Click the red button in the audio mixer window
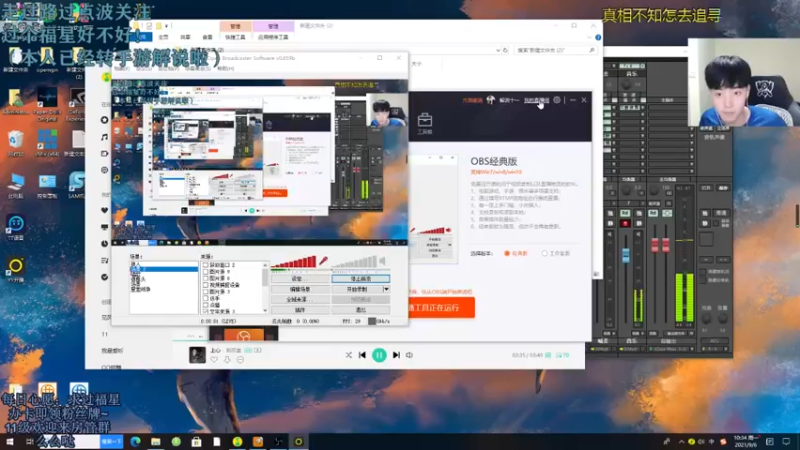Screen dimensions: 800x450 click(625, 223)
